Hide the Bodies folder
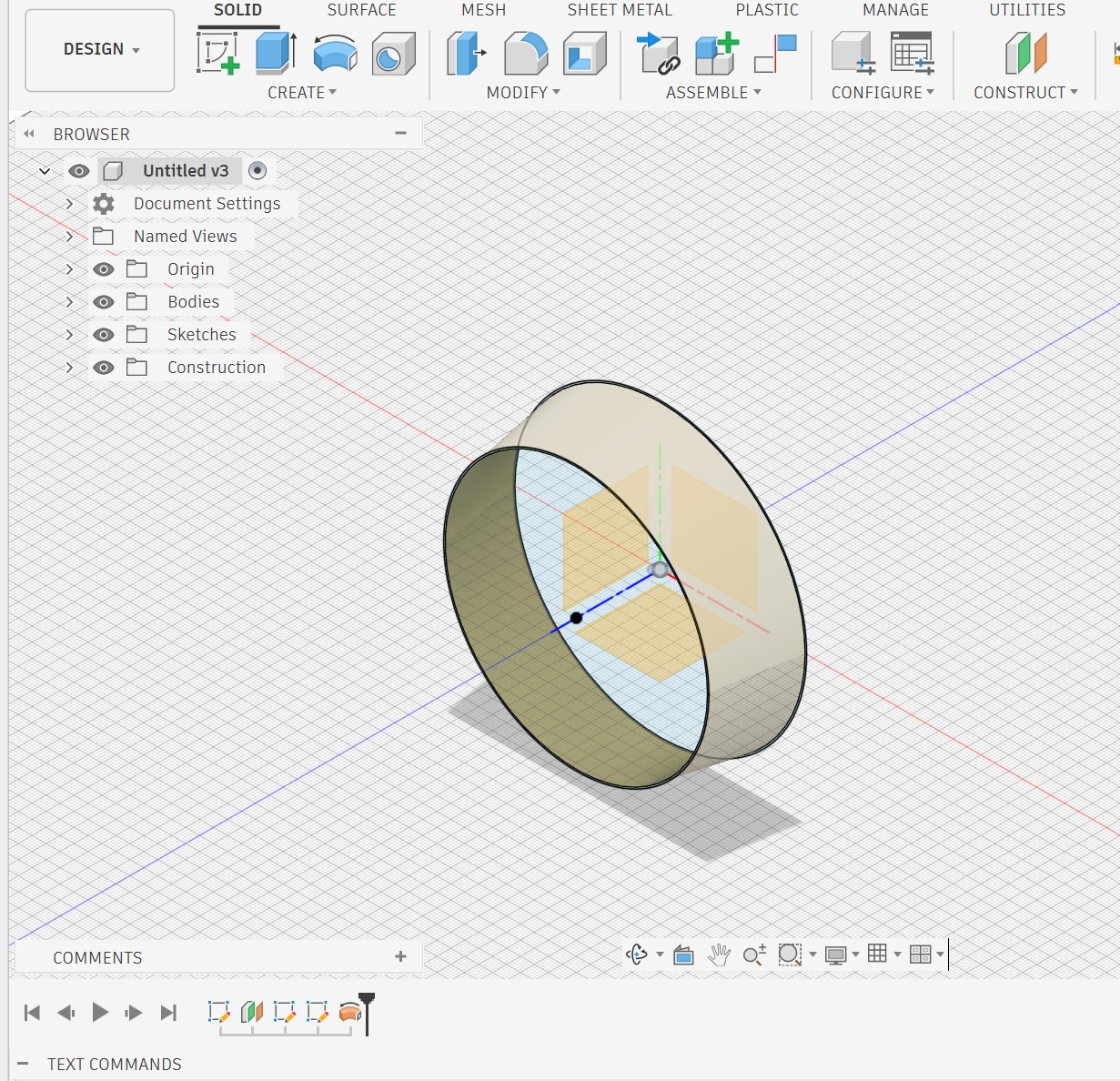 coord(104,302)
